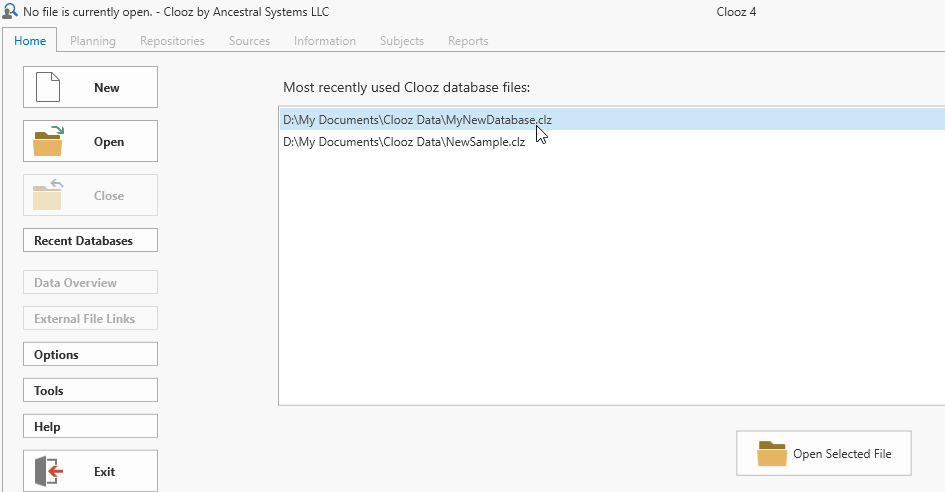Click the New blank document icon

[48, 87]
